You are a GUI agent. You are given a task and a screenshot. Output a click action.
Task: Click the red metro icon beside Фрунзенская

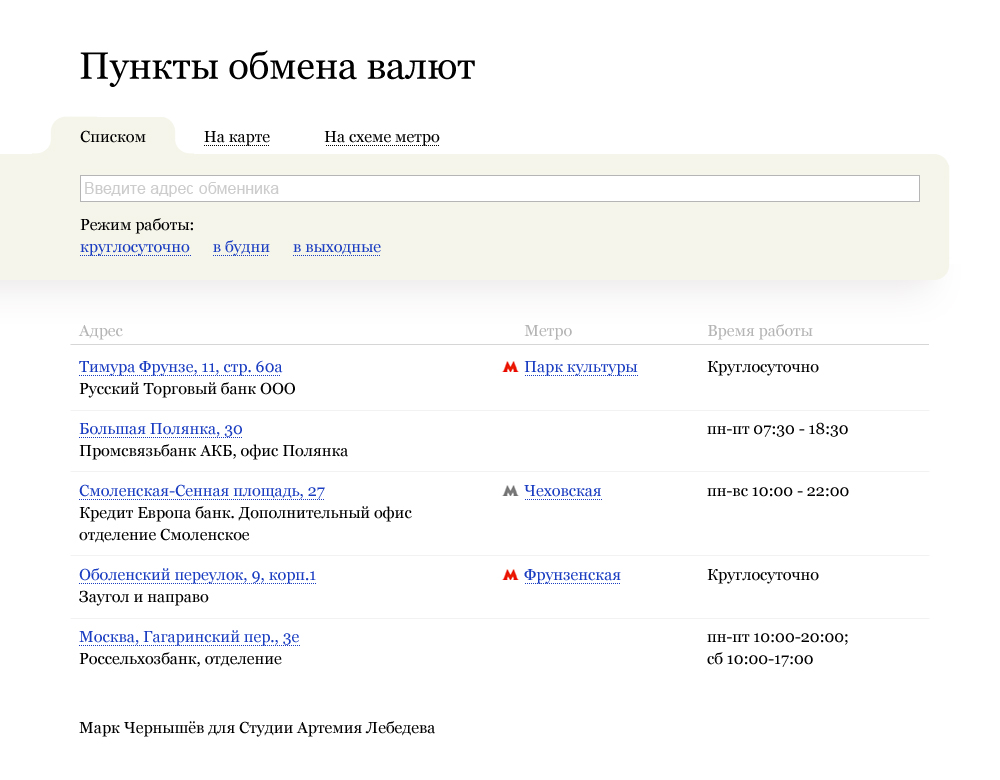coord(510,575)
